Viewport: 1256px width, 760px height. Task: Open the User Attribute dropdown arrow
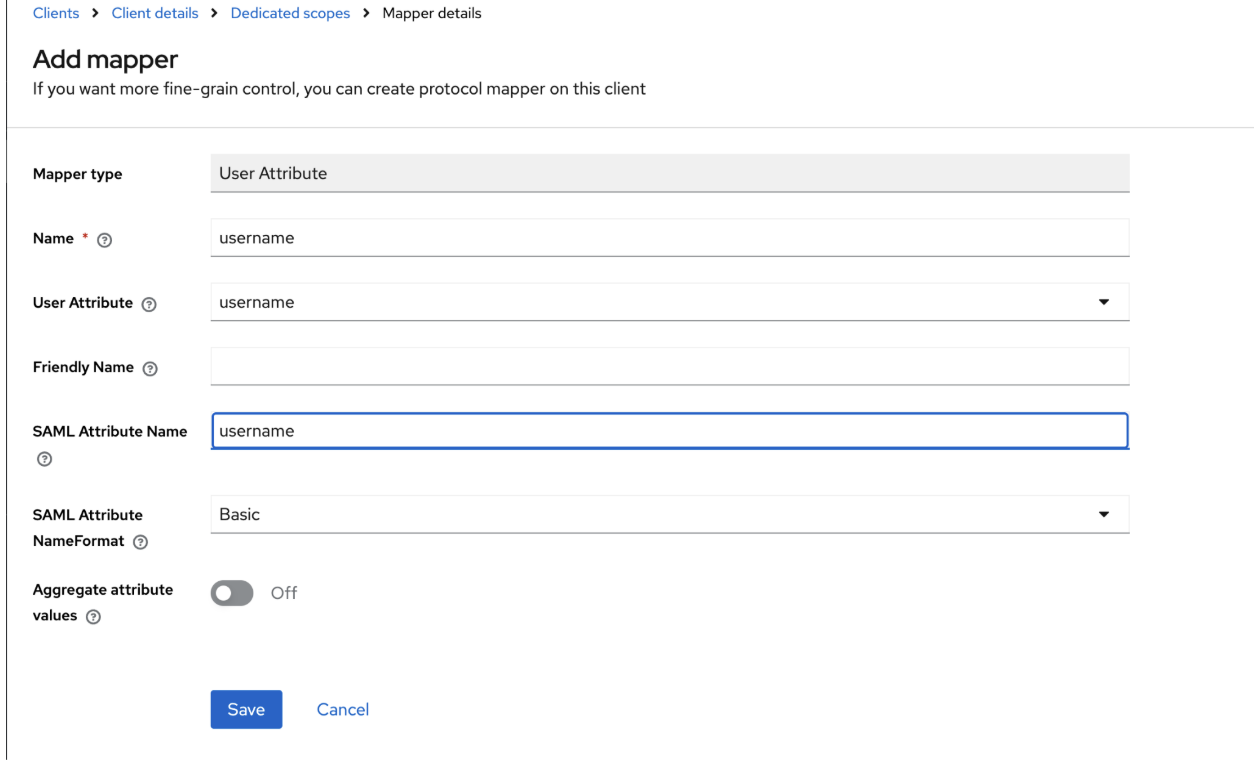click(1104, 302)
